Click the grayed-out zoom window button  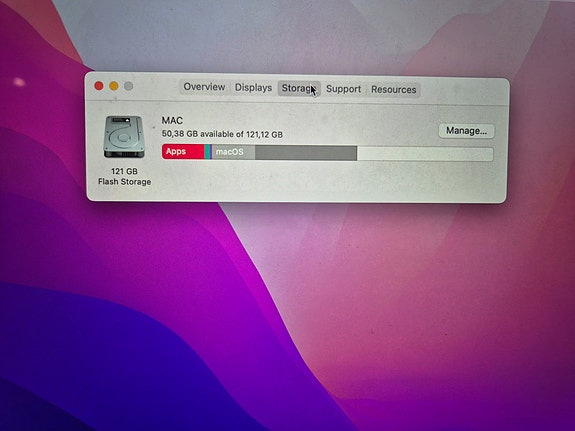click(x=128, y=87)
